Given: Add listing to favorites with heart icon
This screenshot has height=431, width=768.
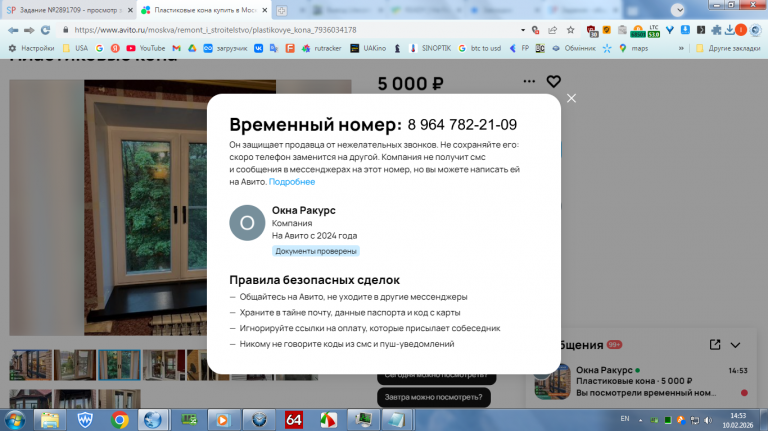Looking at the screenshot, I should click(x=553, y=81).
